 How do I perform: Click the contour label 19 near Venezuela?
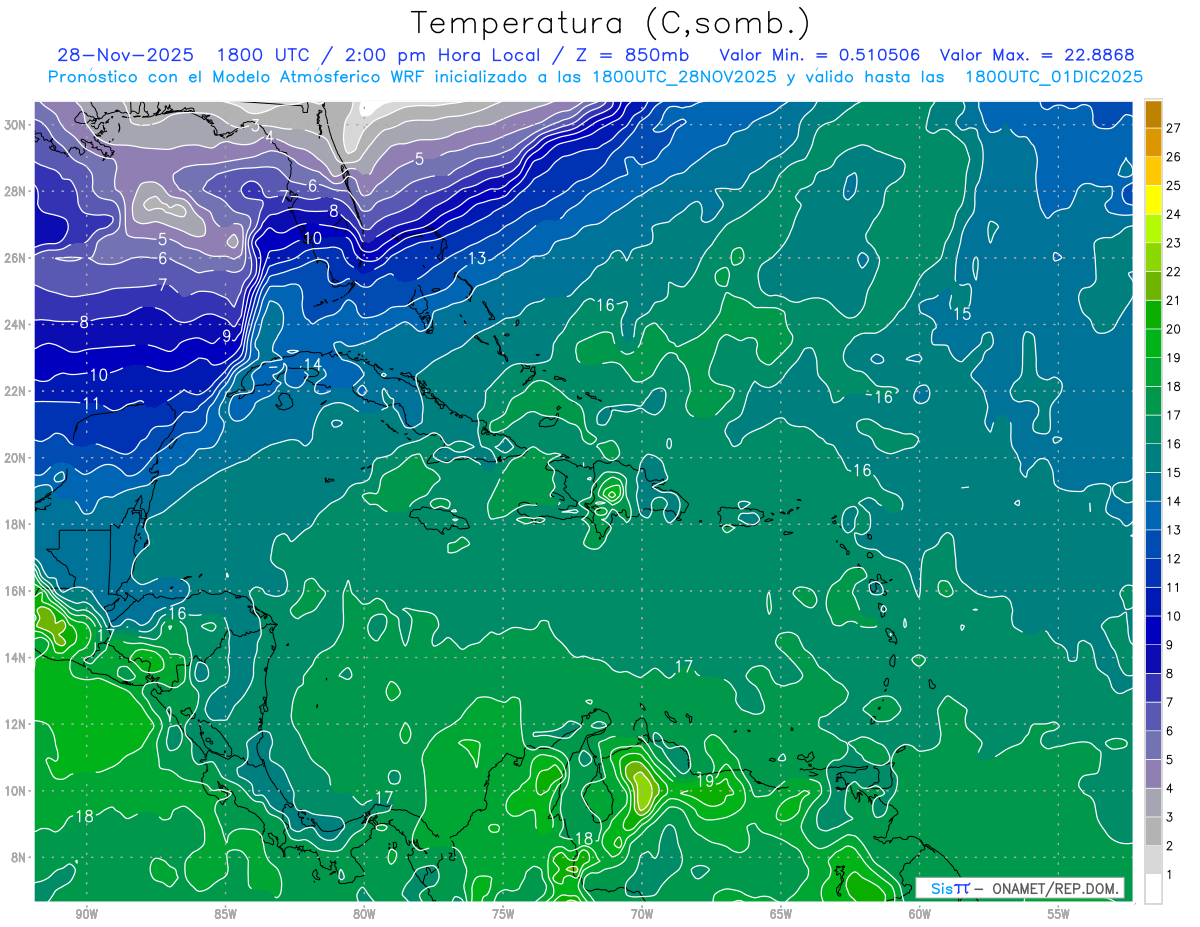705,780
